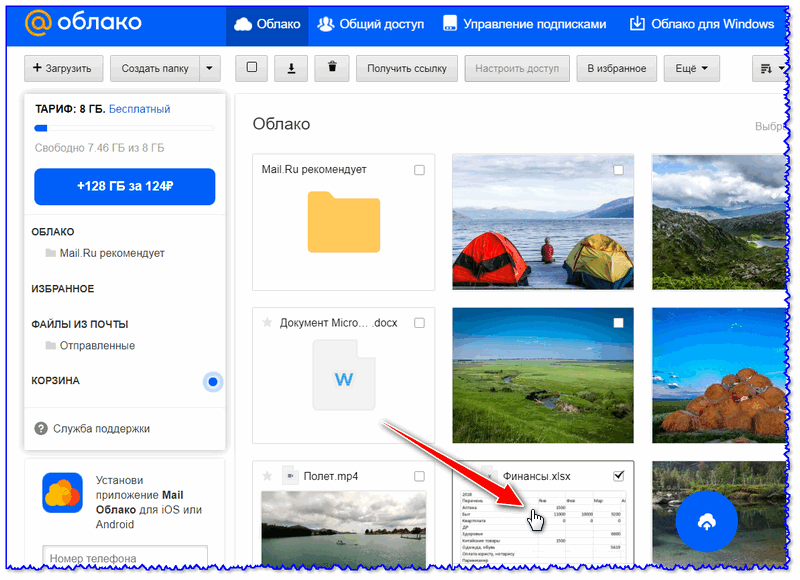Click the round blue cloud upload button

pos(707,521)
